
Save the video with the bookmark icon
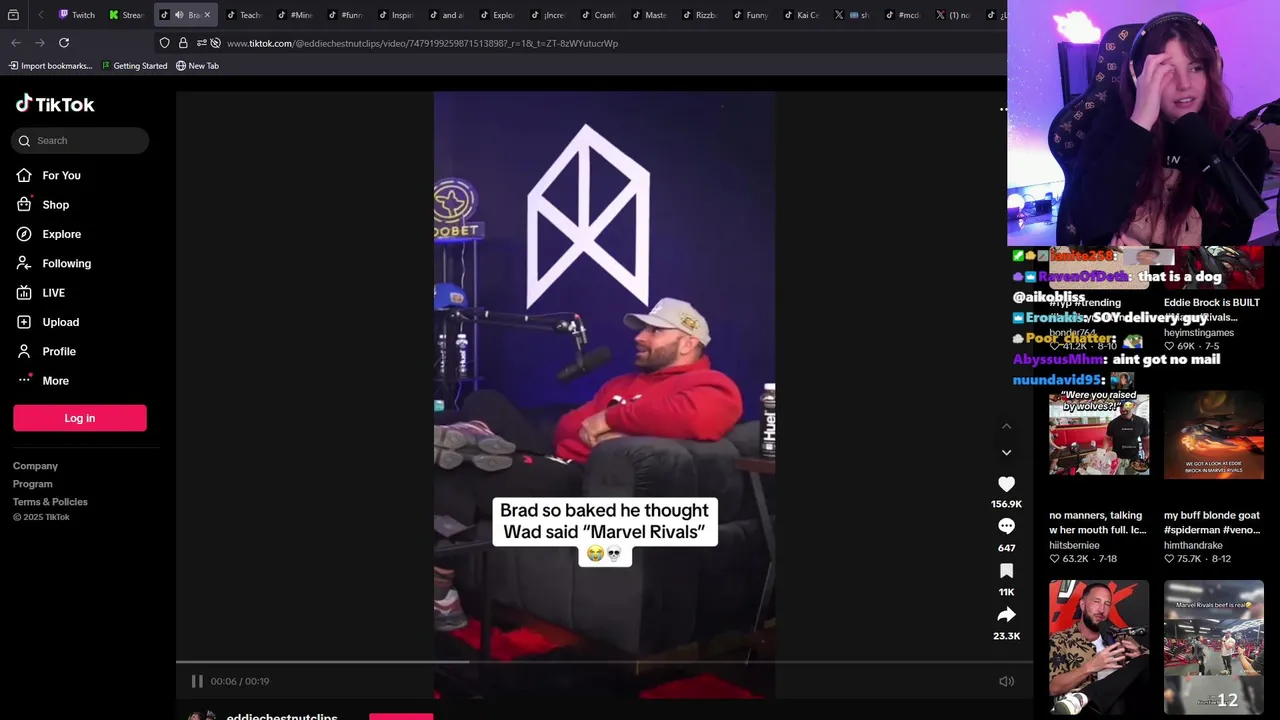click(1006, 571)
